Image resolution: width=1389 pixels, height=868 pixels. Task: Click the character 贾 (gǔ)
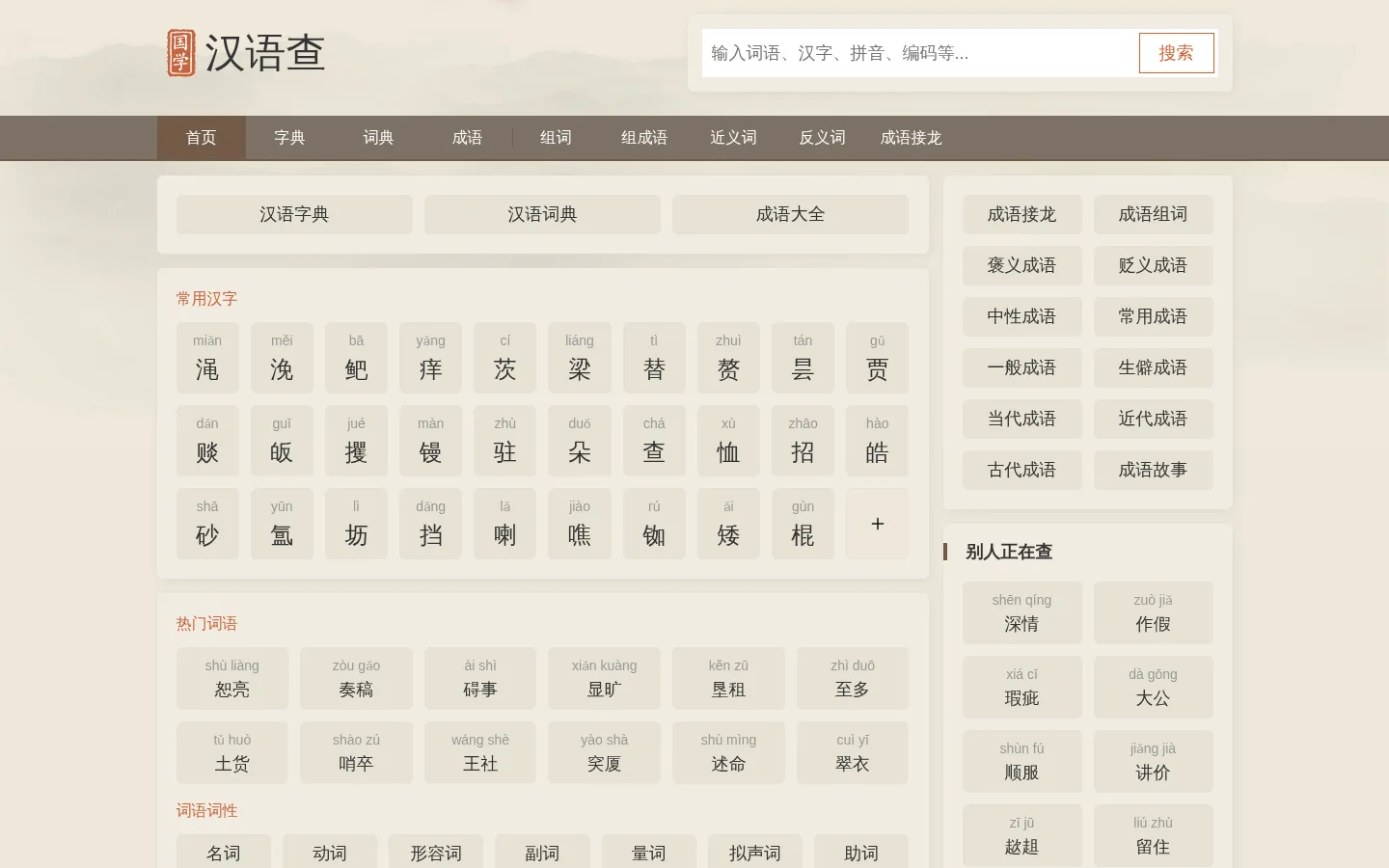pos(877,358)
